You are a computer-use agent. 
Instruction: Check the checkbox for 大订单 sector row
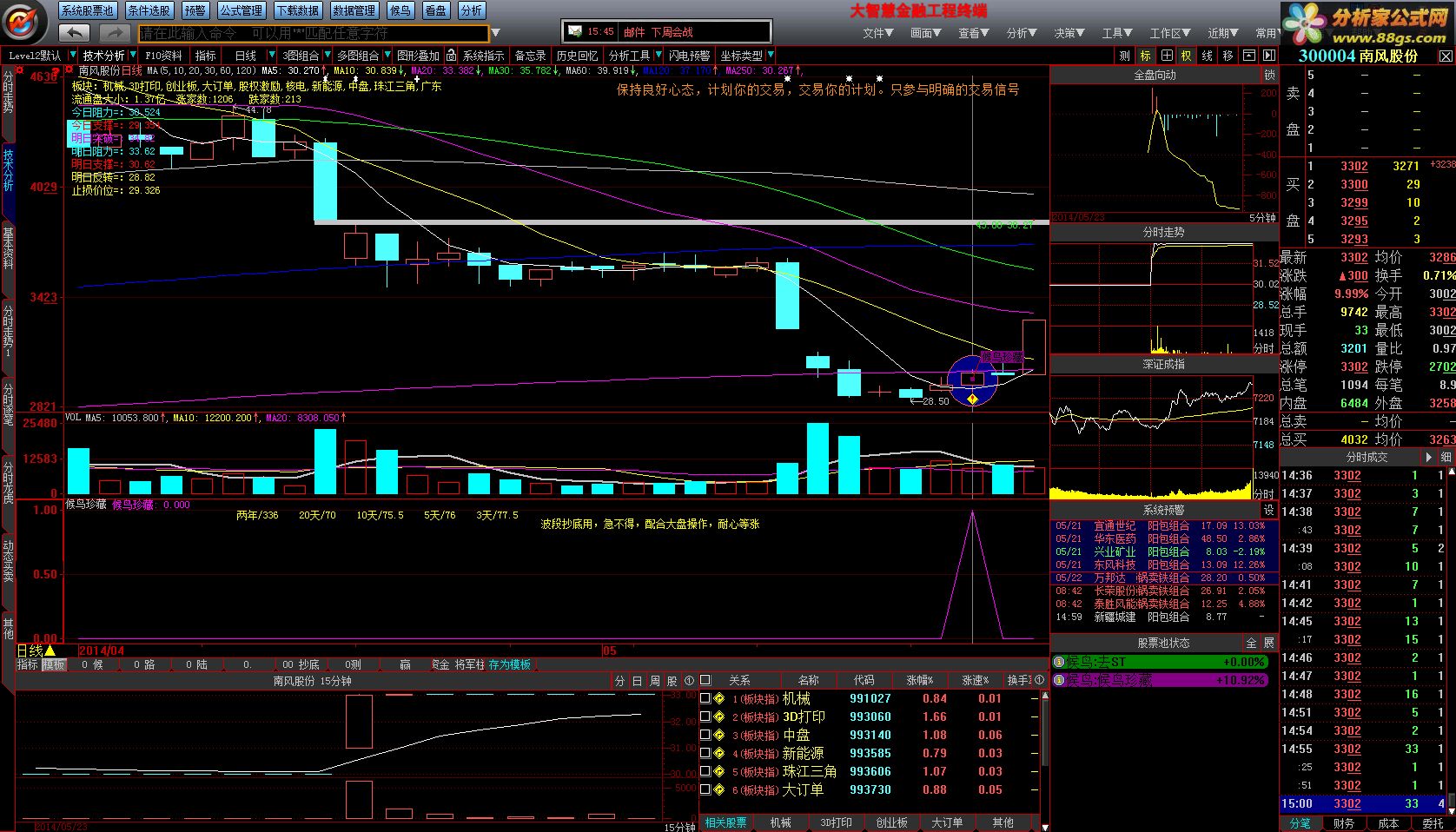coord(705,789)
